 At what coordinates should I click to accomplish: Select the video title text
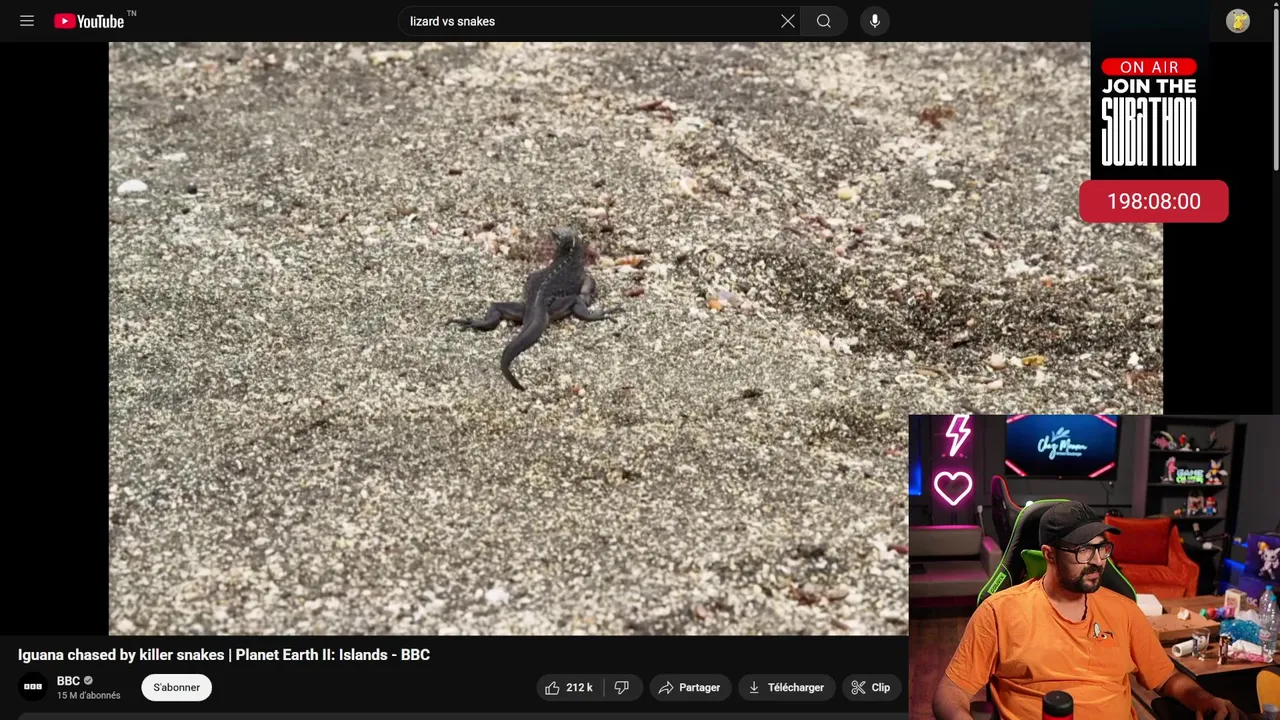pyautogui.click(x=224, y=655)
